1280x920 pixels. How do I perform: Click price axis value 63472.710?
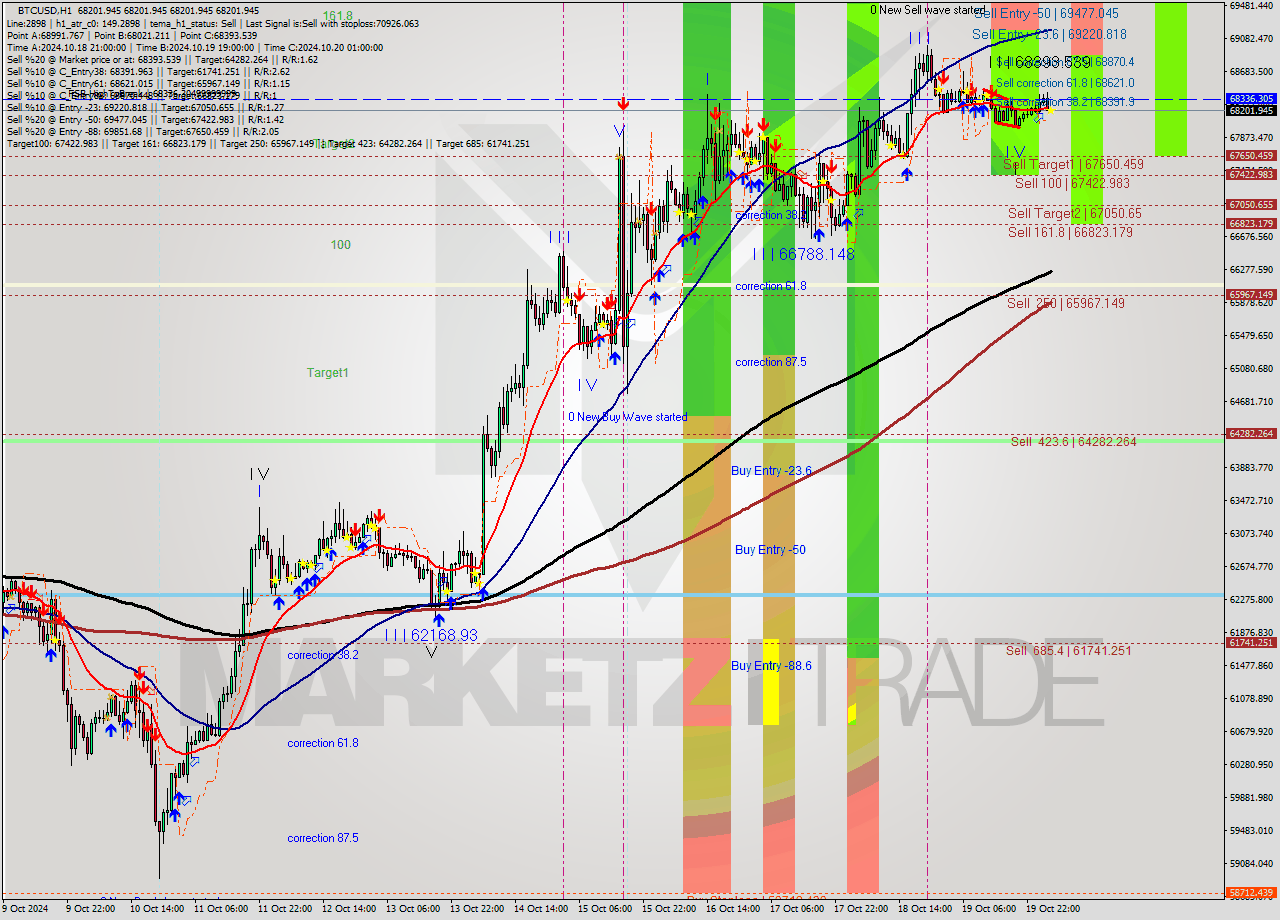[x=1251, y=501]
